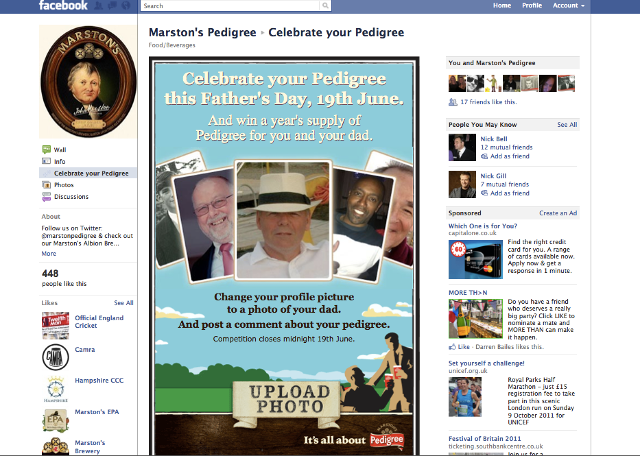640x456 pixels.
Task: Open Festival of Britain 2011 ad
Action: click(x=484, y=438)
